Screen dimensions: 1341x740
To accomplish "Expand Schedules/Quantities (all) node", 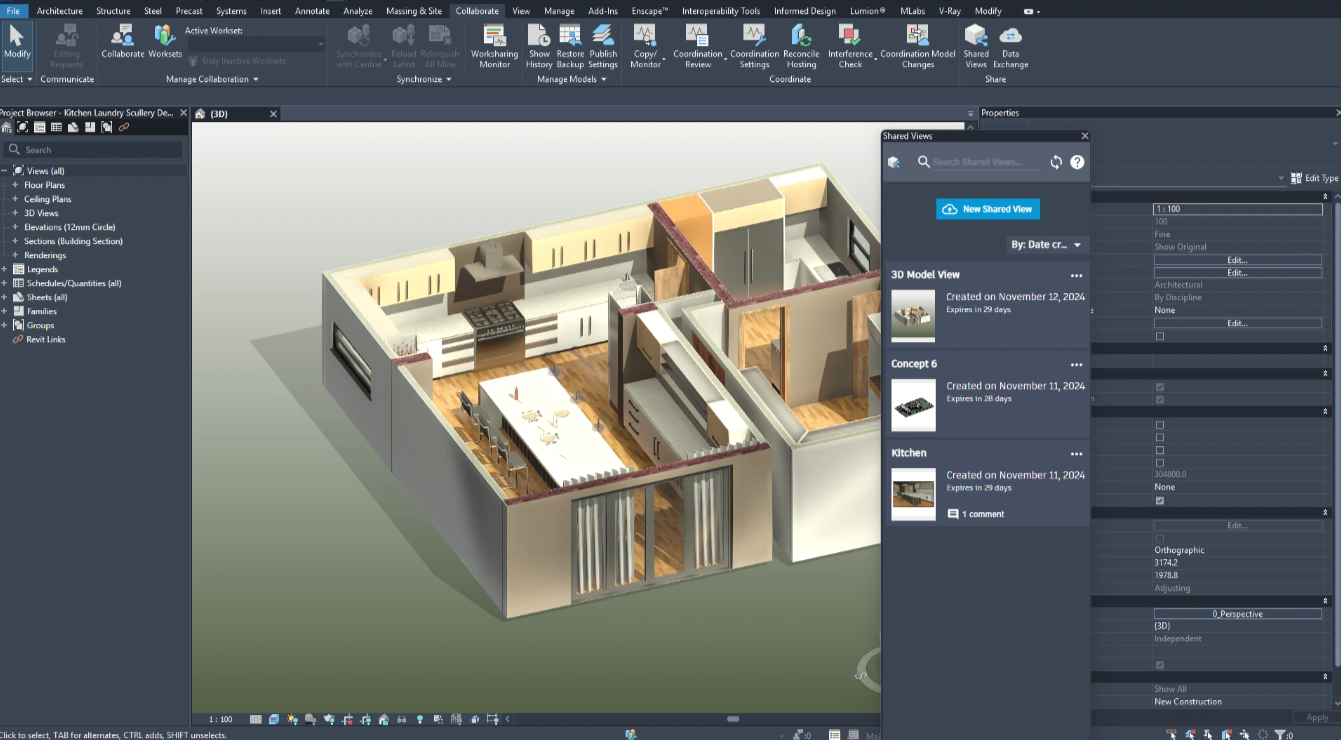I will click(x=4, y=283).
